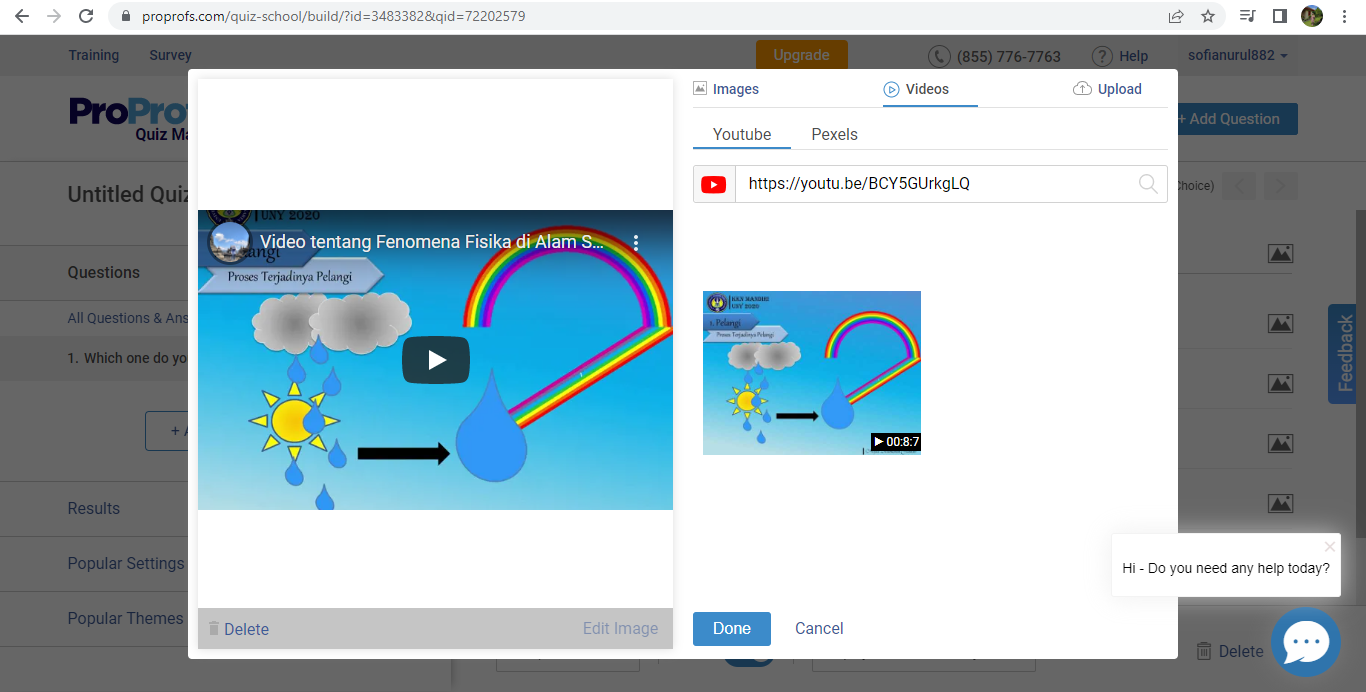Click the red YouTube logo icon
The width and height of the screenshot is (1366, 692).
click(x=714, y=184)
